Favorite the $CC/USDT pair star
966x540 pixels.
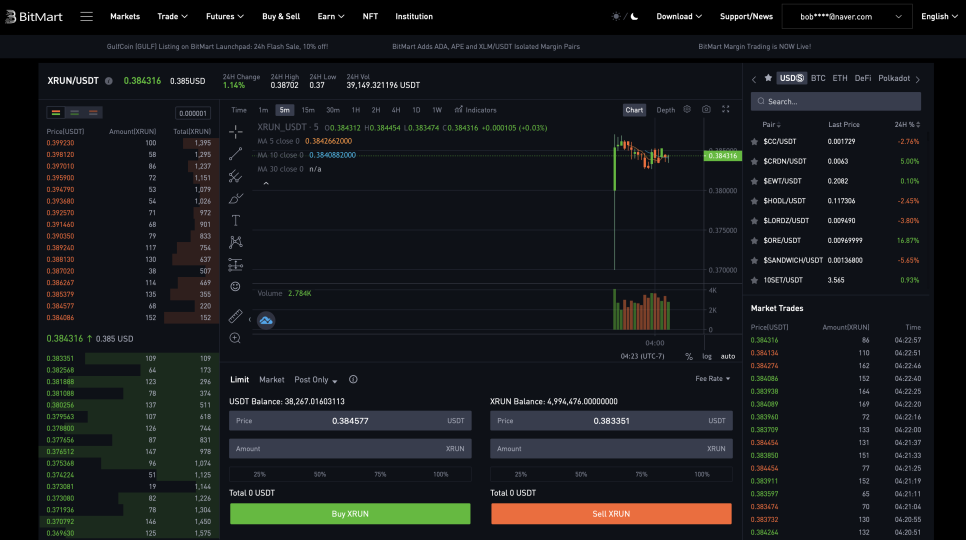point(755,142)
